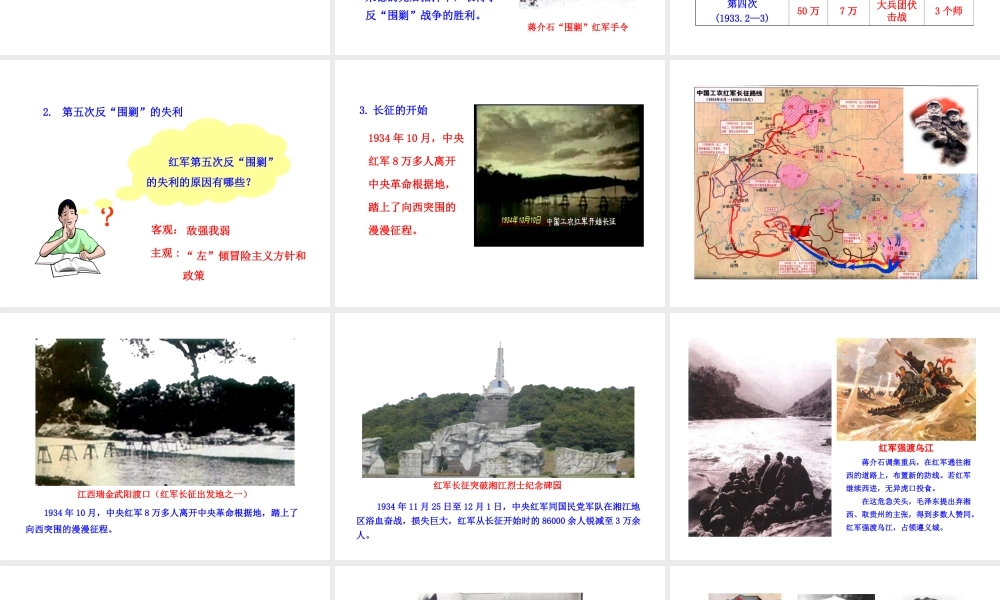Image resolution: width=1000 pixels, height=600 pixels.
Task: Click the dark lake photo captioned 中国工农红军开始长征
Action: 559,175
